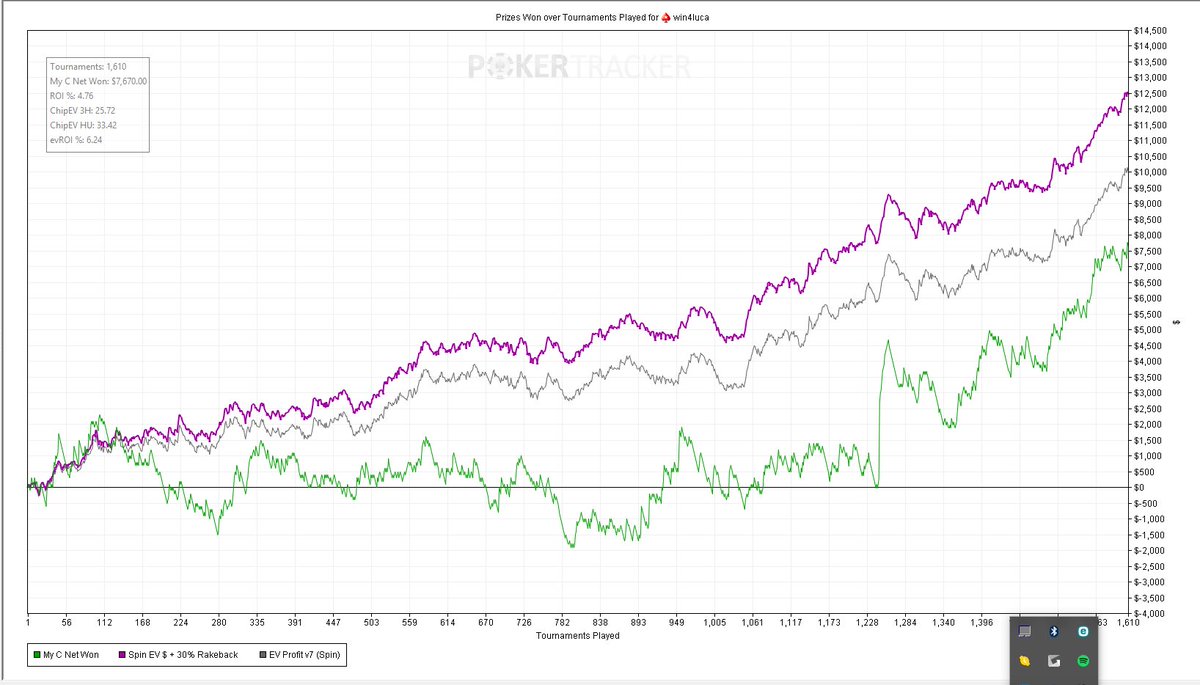Click the 782 x-axis tick label

[x=562, y=623]
